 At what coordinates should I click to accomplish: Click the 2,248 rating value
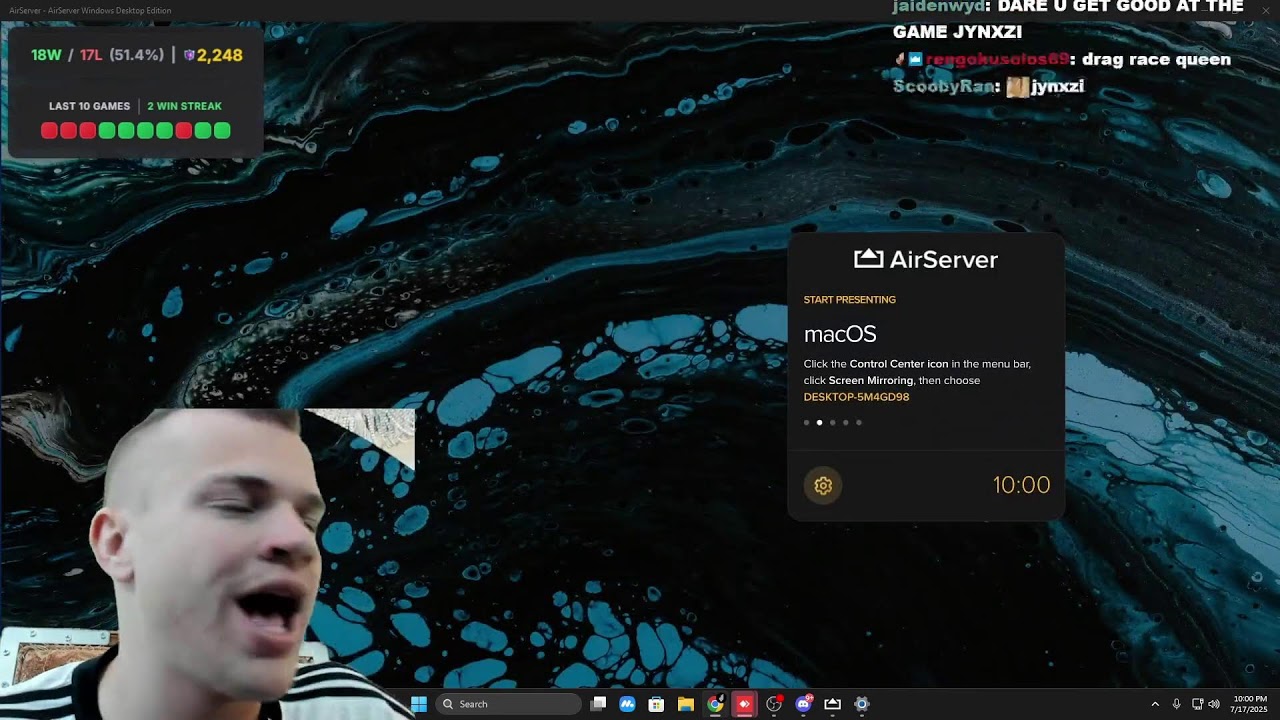pos(220,55)
